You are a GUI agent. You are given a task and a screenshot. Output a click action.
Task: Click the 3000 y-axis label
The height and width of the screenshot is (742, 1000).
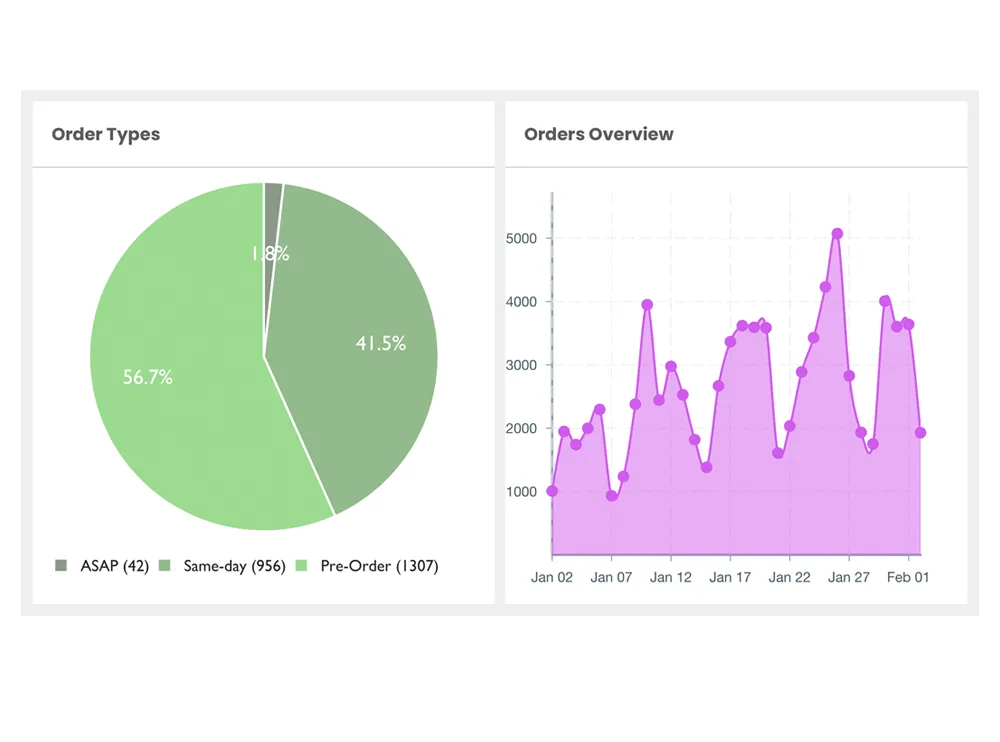(x=521, y=365)
